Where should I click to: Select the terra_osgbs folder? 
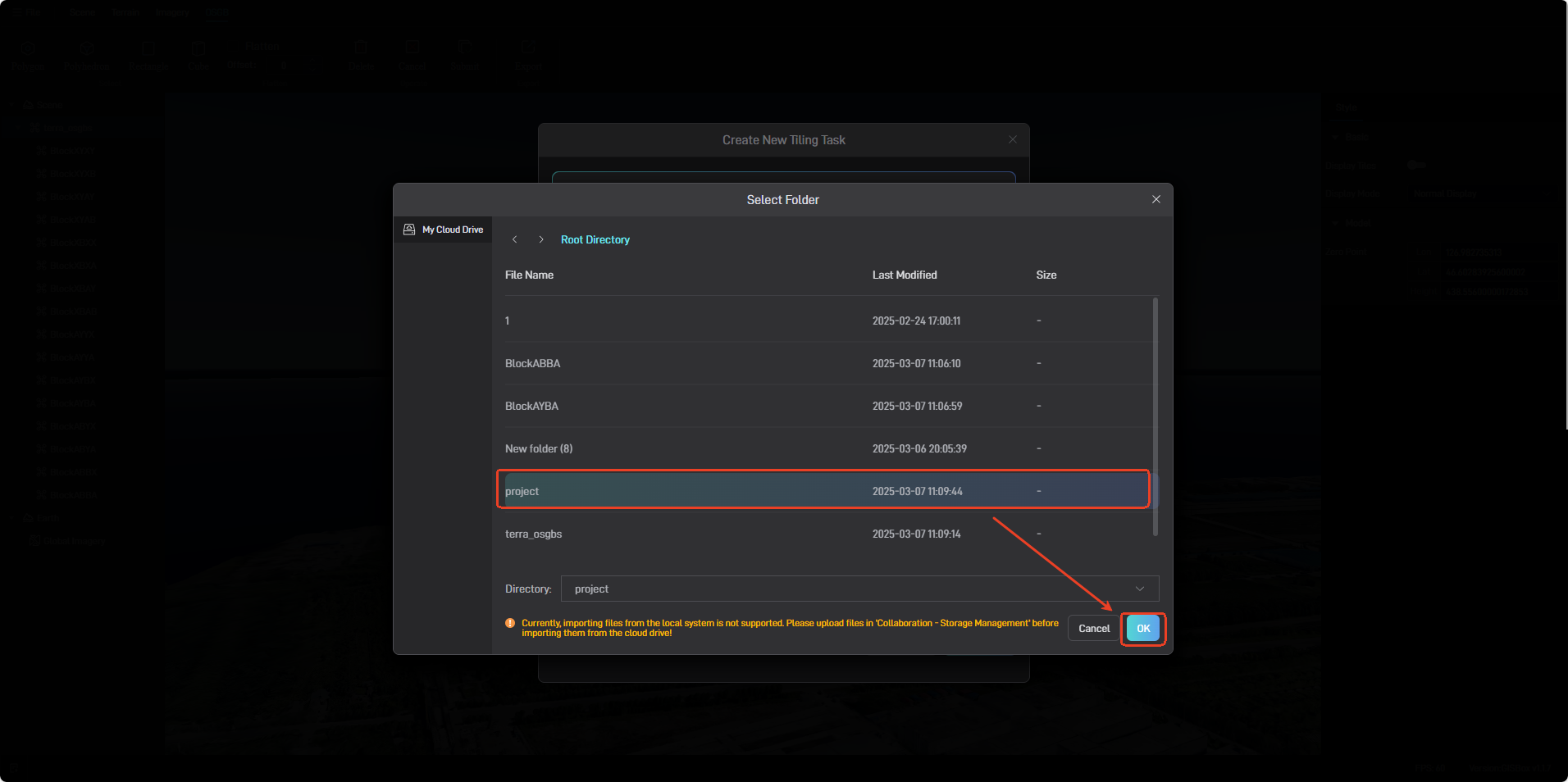[x=533, y=534]
